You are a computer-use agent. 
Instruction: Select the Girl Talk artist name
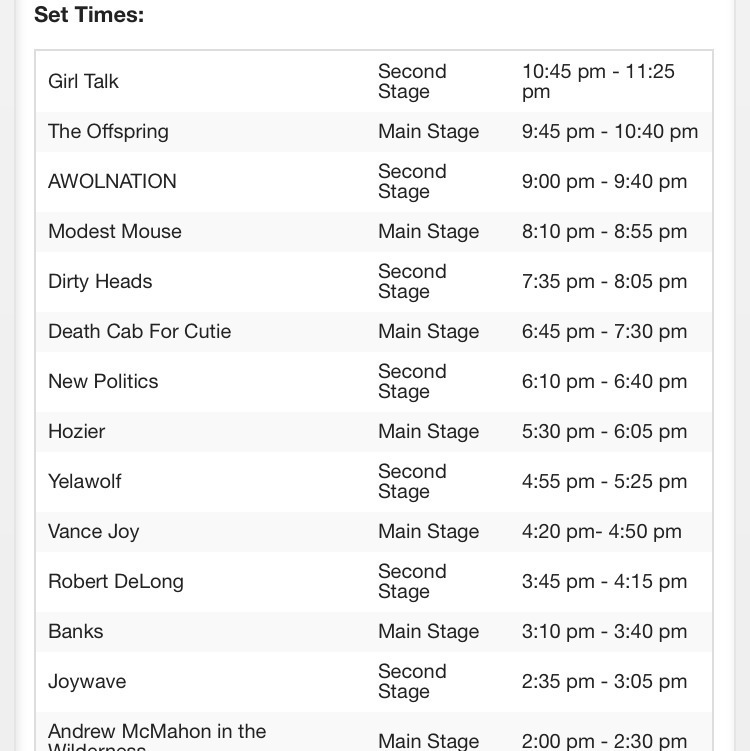coord(83,81)
